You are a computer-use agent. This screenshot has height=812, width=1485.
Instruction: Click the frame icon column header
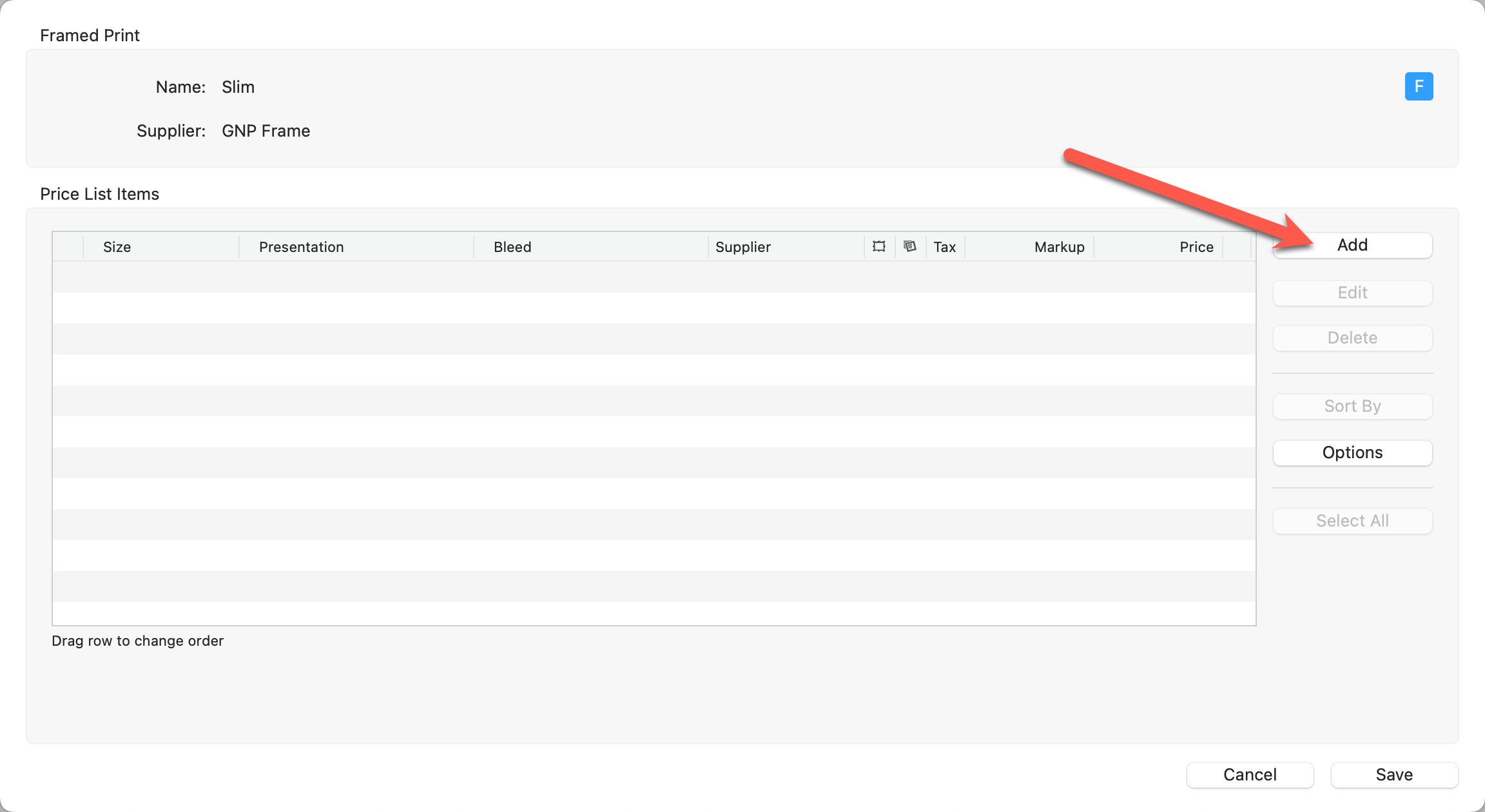click(879, 246)
